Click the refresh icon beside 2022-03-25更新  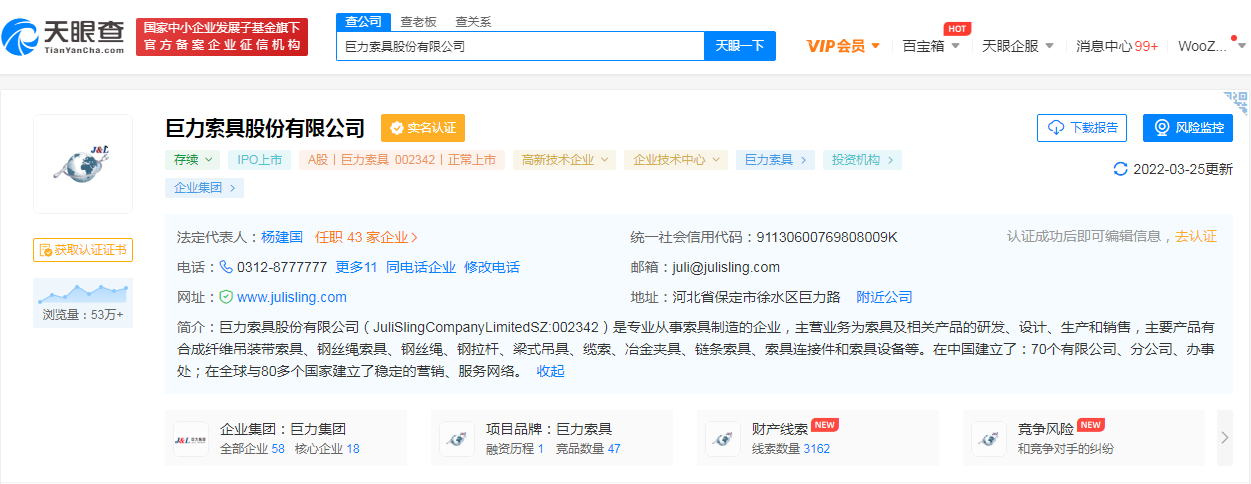tap(1120, 169)
